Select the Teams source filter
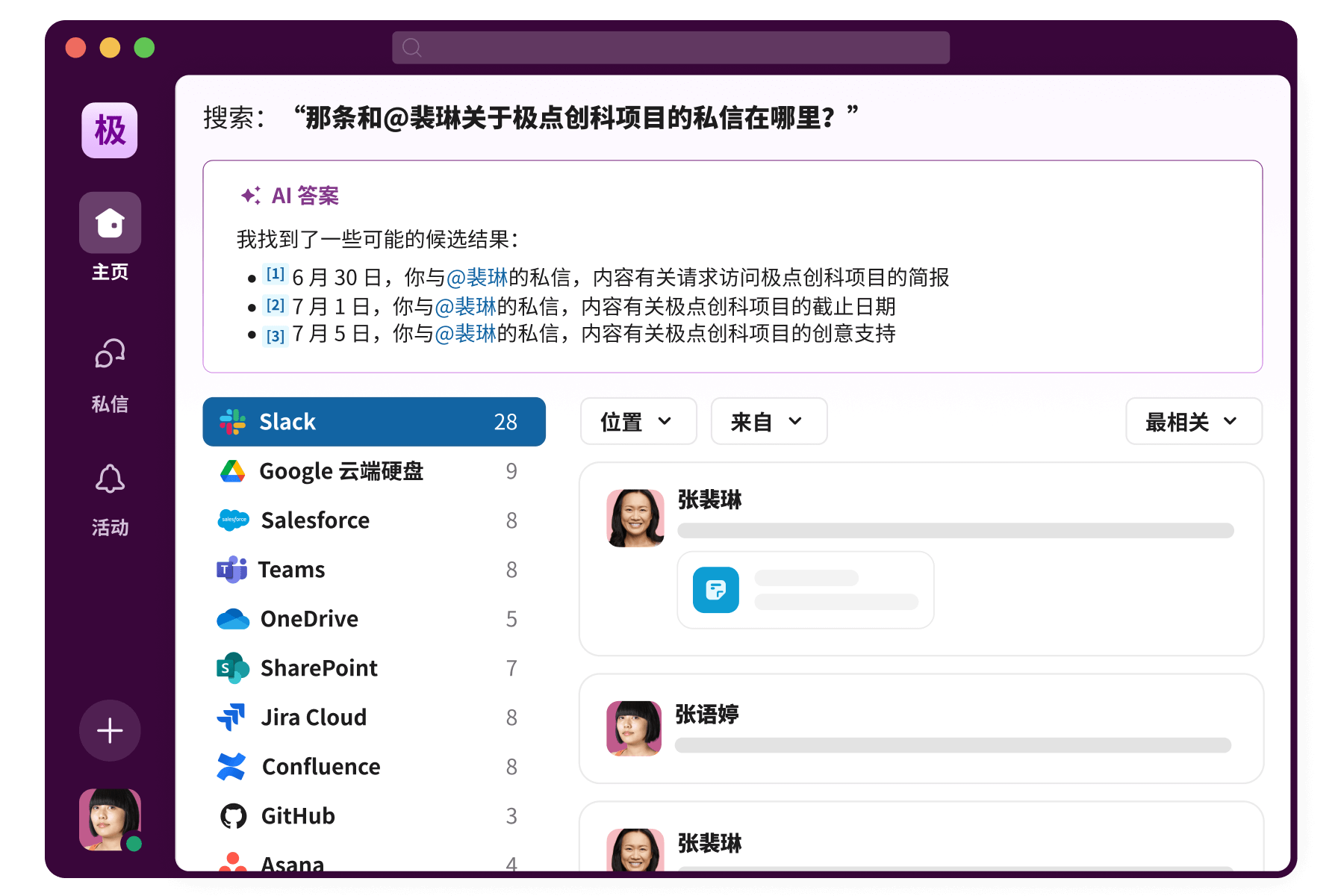This screenshot has height=896, width=1344. coord(374,570)
